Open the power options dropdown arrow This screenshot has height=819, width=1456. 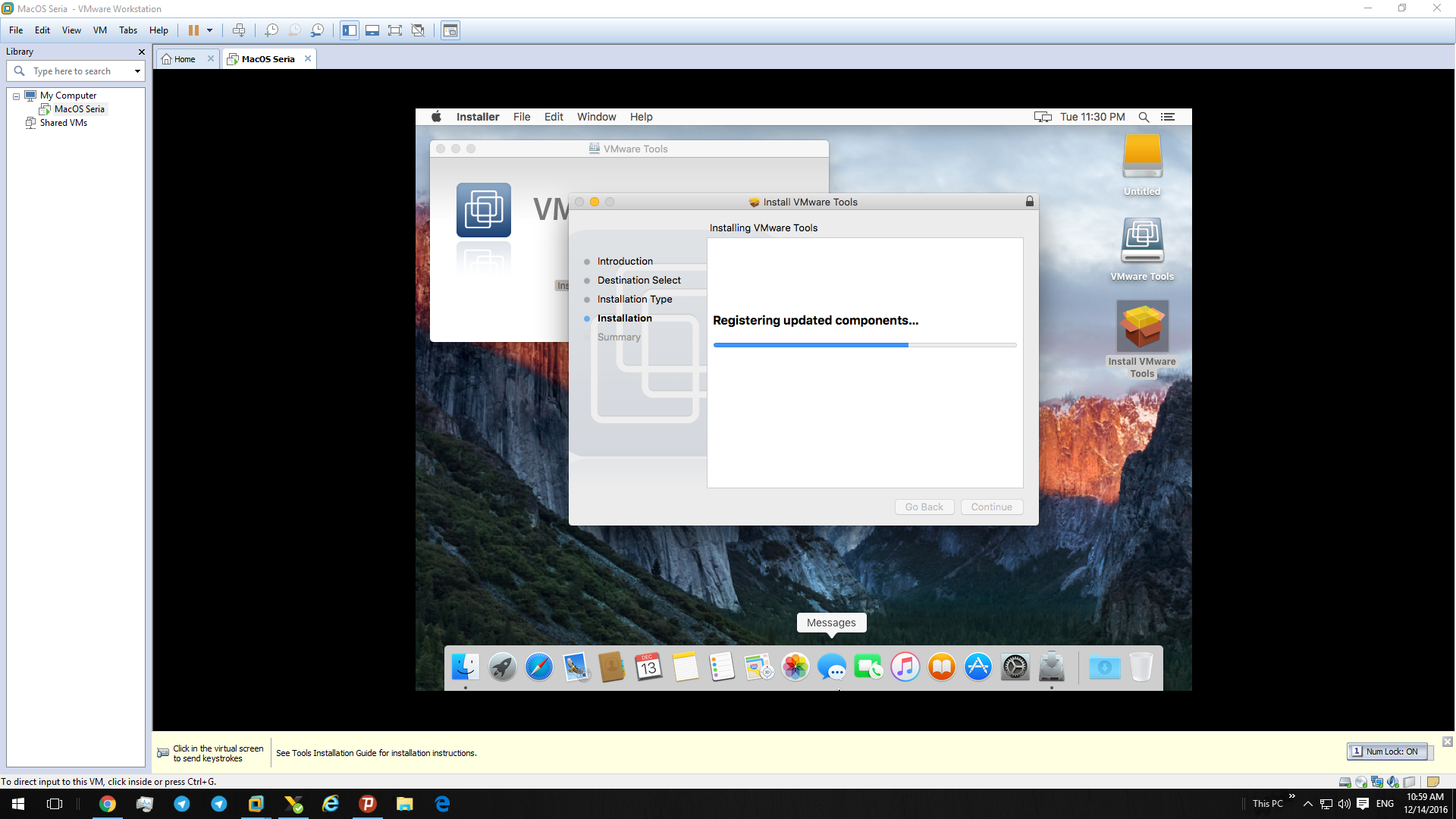click(x=210, y=30)
